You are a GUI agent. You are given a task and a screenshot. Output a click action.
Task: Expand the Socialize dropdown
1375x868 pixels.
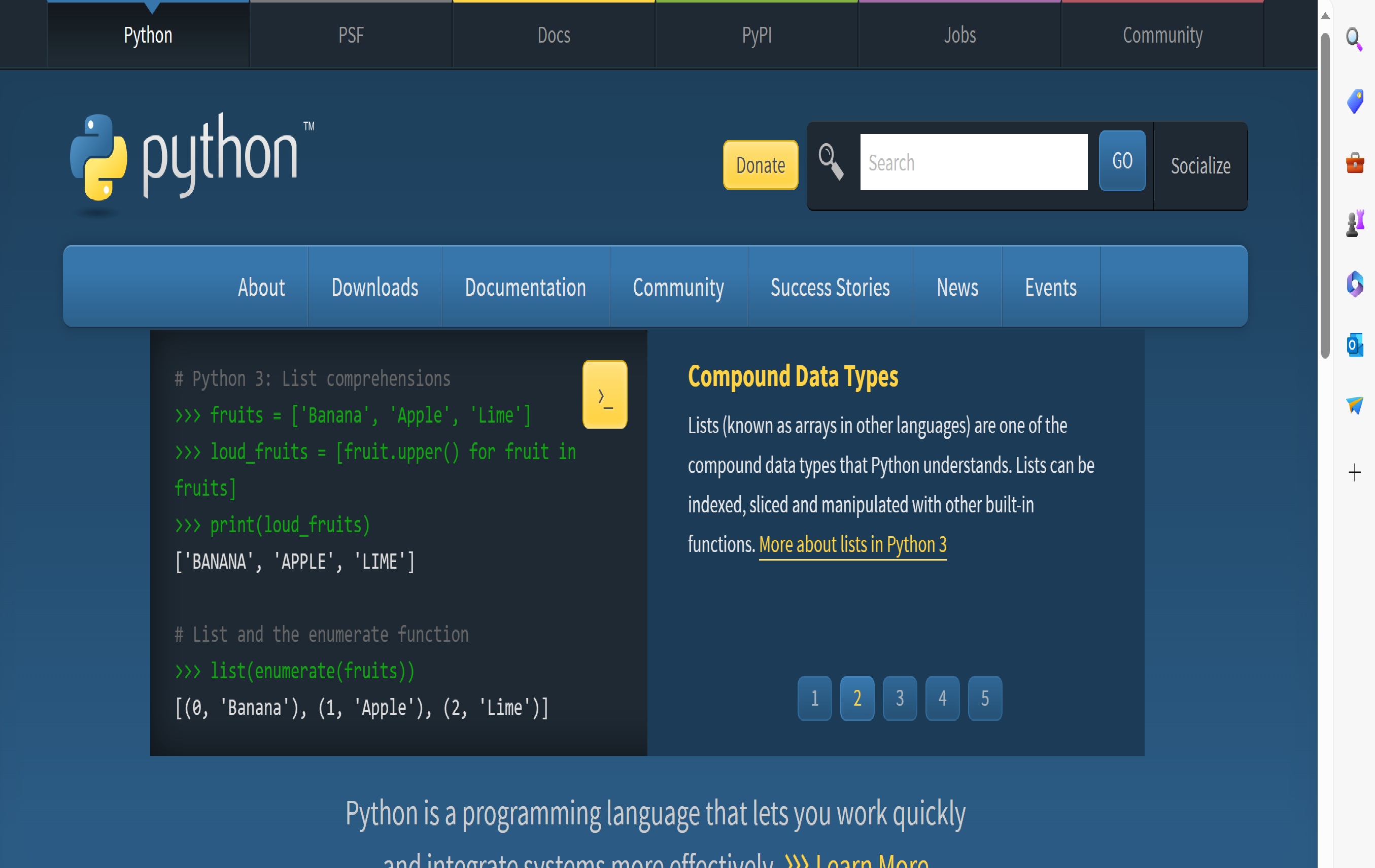tap(1200, 165)
